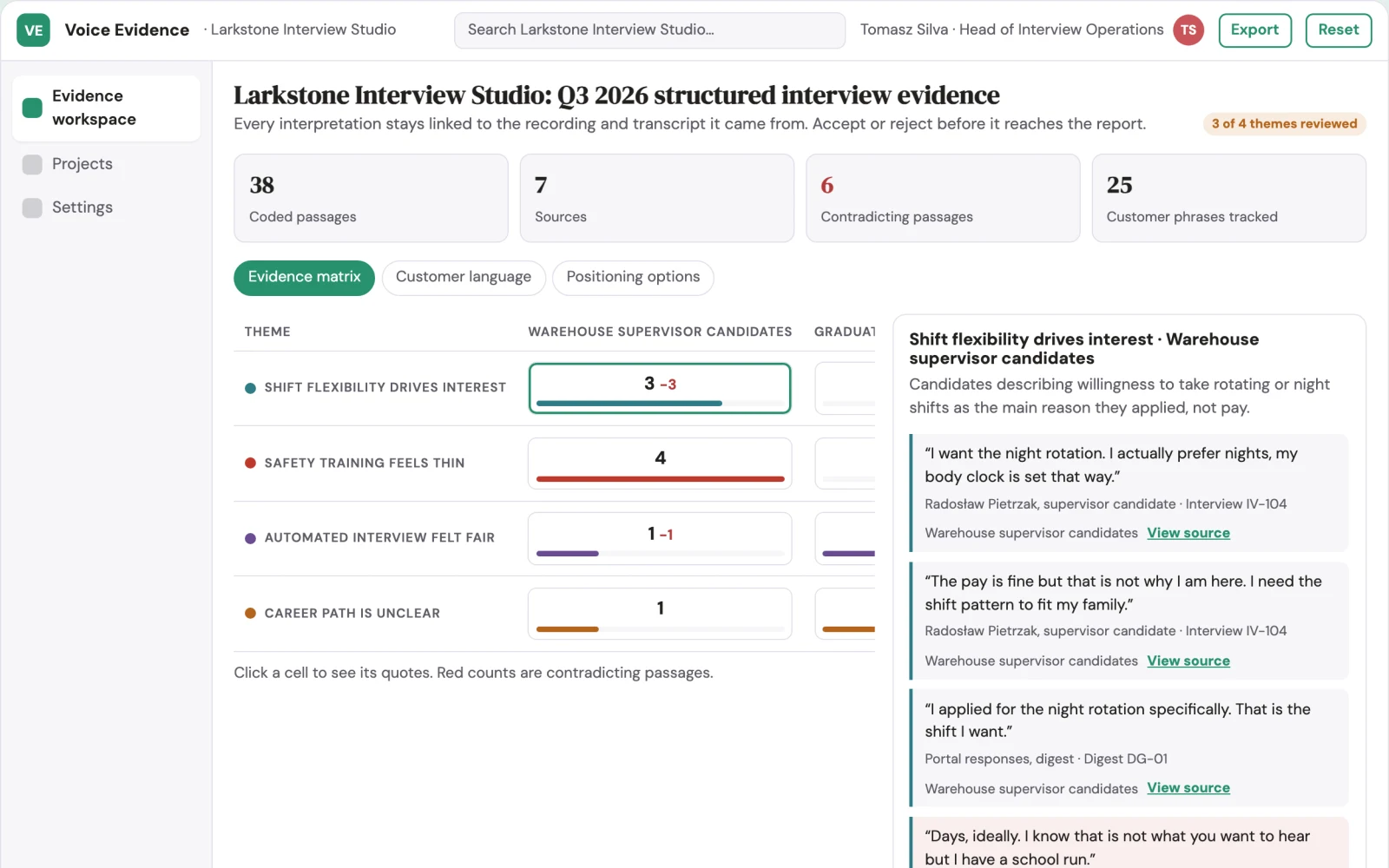Go to Settings in the sidebar
This screenshot has width=1389, height=868.
pos(106,207)
